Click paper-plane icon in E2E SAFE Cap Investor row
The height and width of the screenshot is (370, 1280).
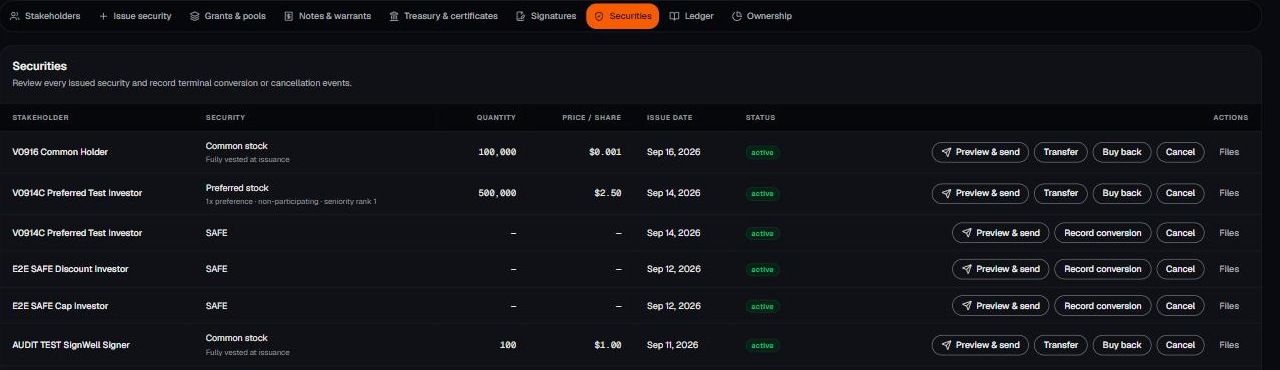[x=966, y=306]
